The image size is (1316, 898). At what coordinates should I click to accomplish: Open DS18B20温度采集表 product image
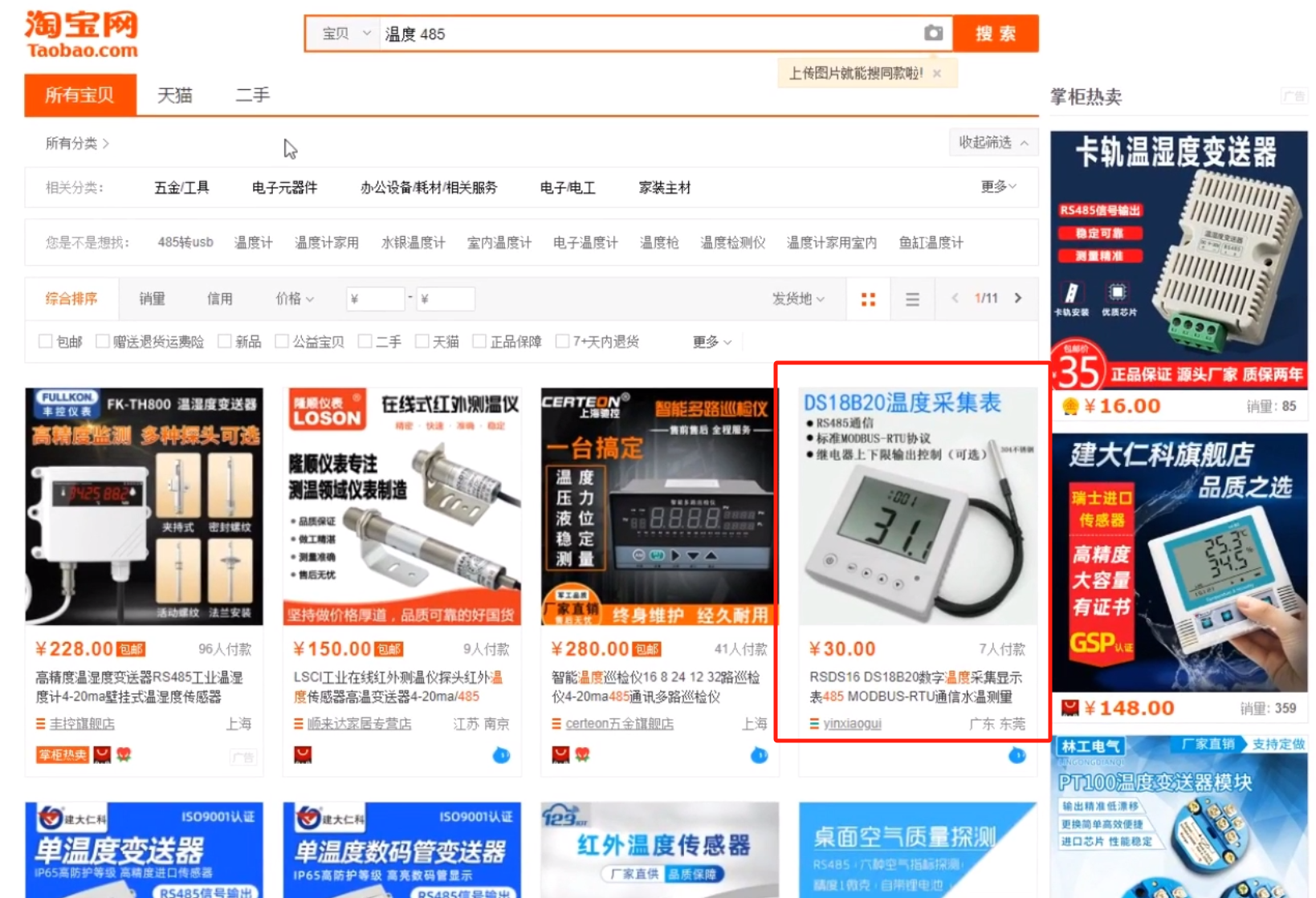point(917,506)
